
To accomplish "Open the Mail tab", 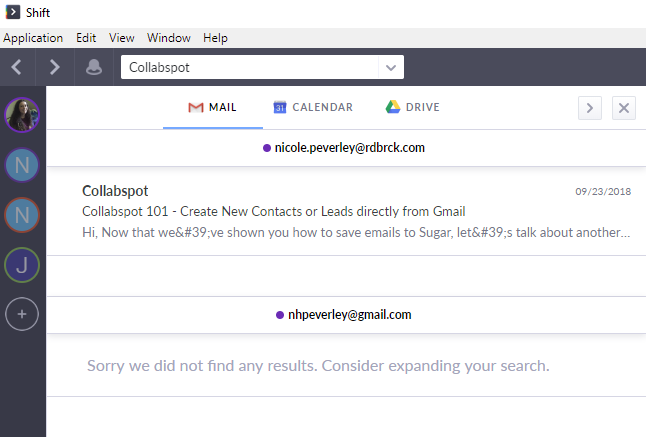I will (213, 107).
